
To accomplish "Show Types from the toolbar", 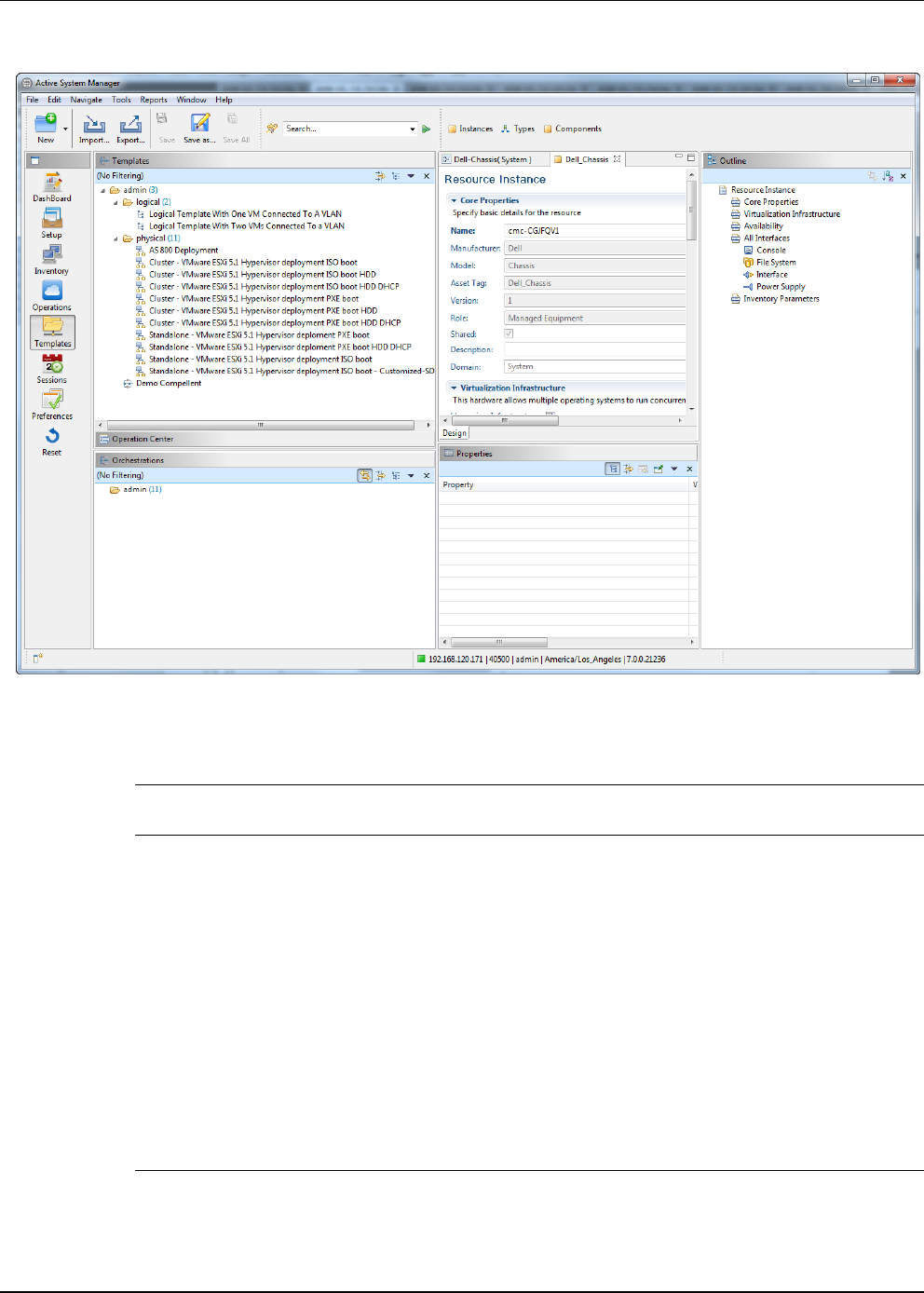I will (x=518, y=129).
